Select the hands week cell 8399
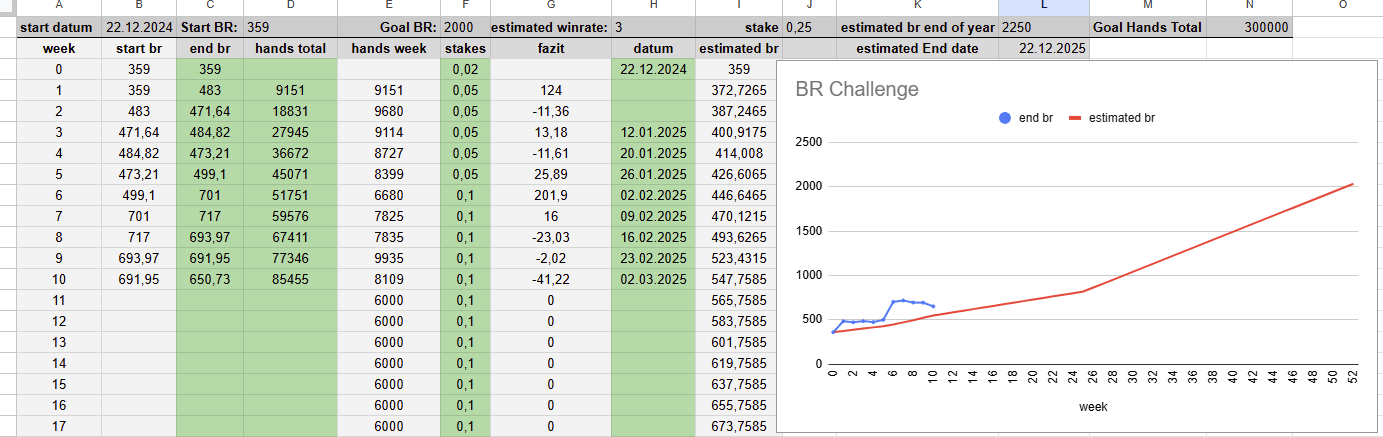This screenshot has height=437, width=1383. [x=389, y=174]
